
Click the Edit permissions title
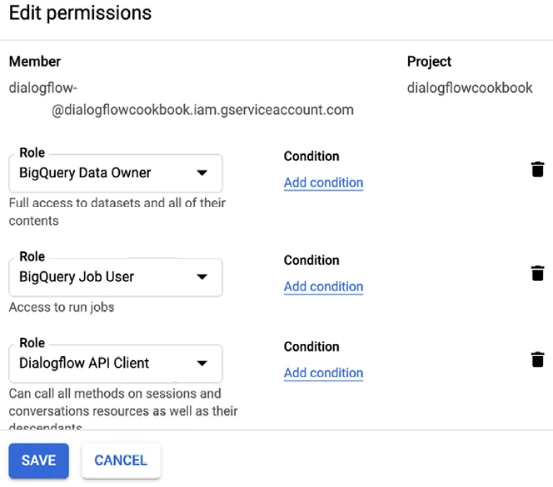pyautogui.click(x=80, y=13)
